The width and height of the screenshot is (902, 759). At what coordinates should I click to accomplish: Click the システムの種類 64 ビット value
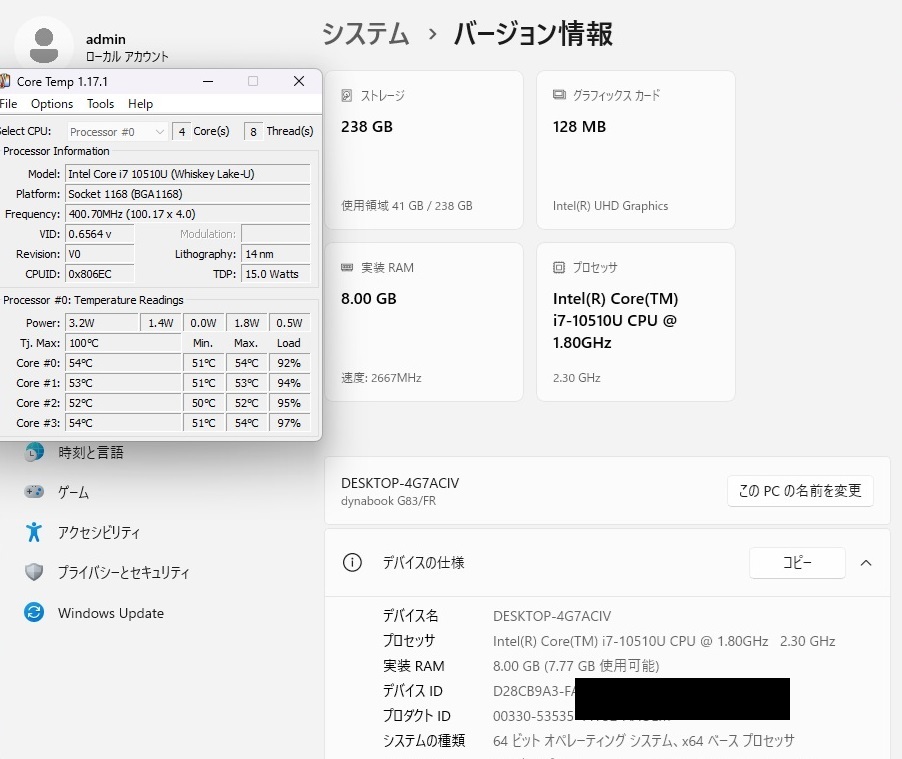[644, 741]
